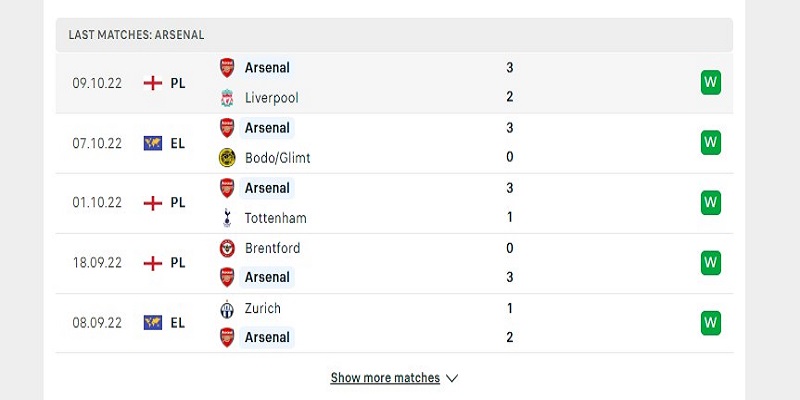Image resolution: width=800 pixels, height=400 pixels.
Task: Click the PL league label for 01.10.22
Action: pyautogui.click(x=178, y=203)
